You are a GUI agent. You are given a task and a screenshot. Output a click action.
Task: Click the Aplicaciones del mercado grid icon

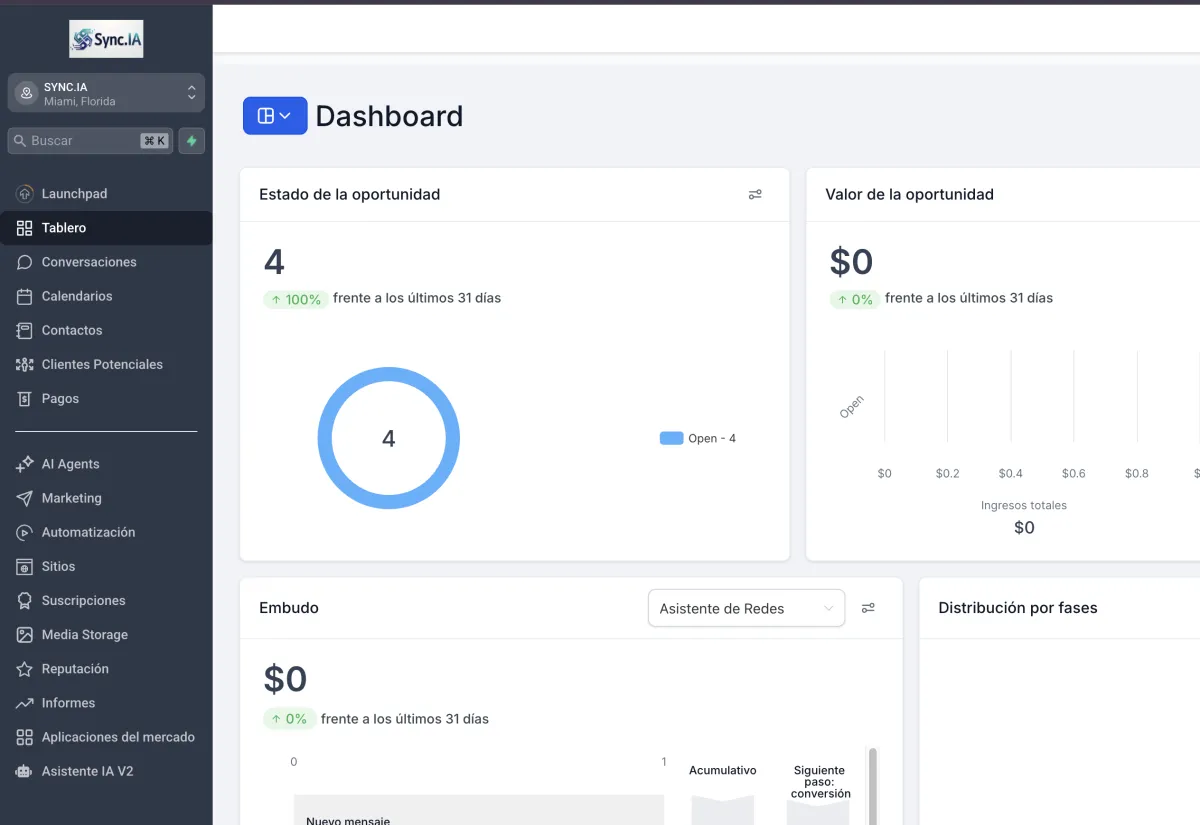click(25, 737)
